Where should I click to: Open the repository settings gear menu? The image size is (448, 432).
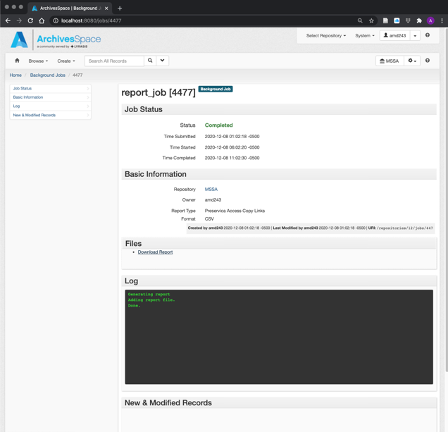(412, 61)
